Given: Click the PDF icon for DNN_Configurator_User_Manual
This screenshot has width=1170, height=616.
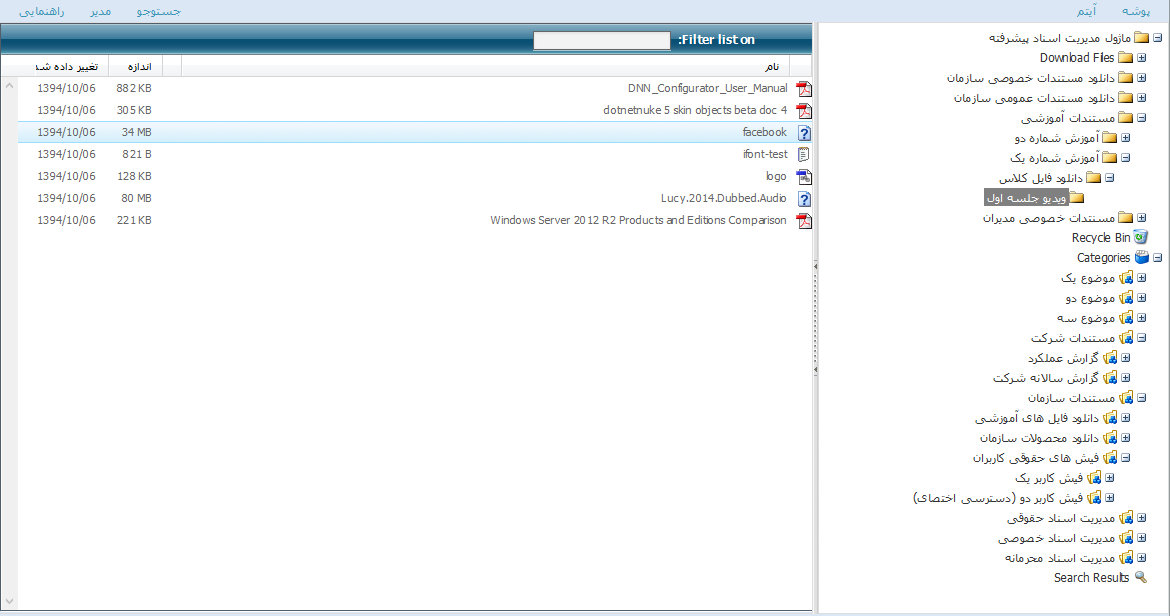Looking at the screenshot, I should click(x=803, y=89).
